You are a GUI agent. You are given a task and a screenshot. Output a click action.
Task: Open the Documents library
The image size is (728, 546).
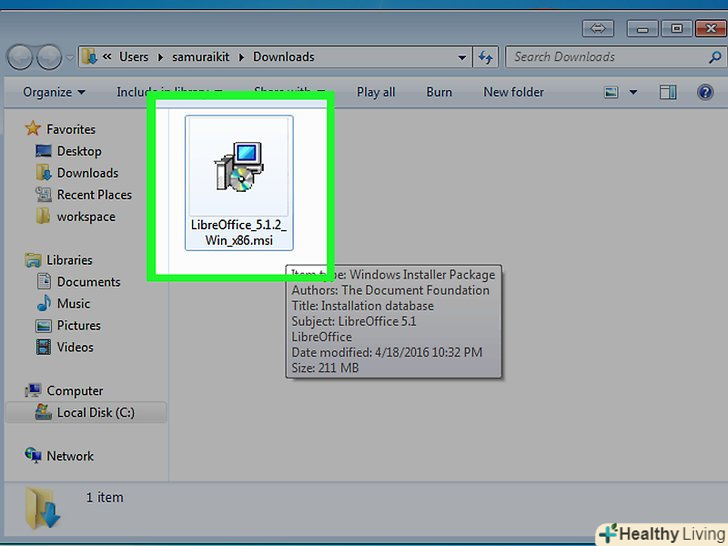point(88,282)
